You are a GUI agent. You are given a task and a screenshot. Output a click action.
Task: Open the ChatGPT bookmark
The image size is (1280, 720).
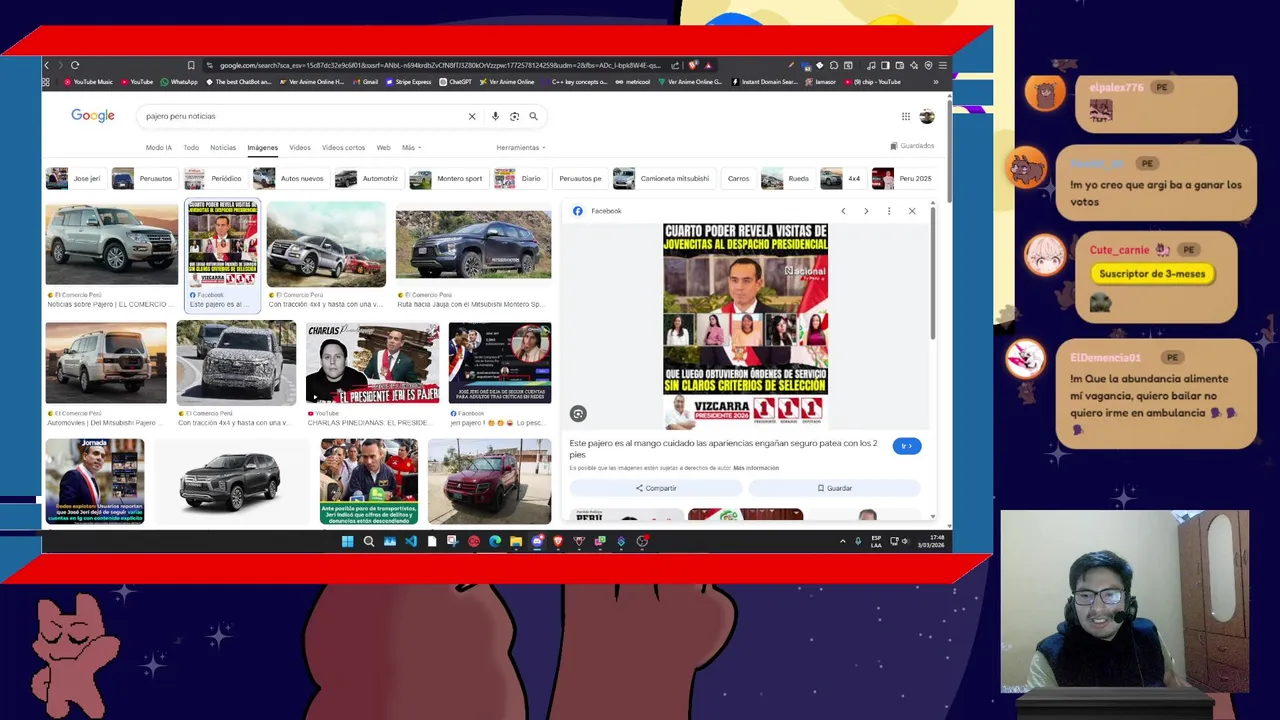point(455,82)
